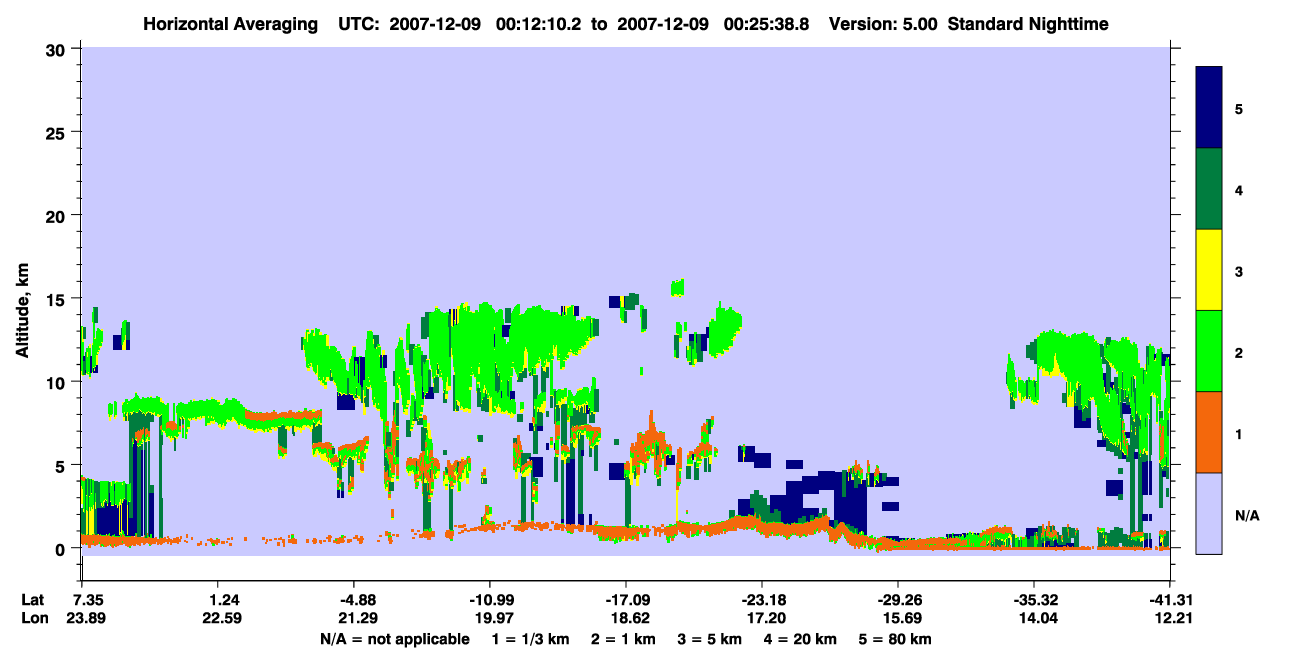Click the longitude value 17.20

pyautogui.click(x=765, y=618)
